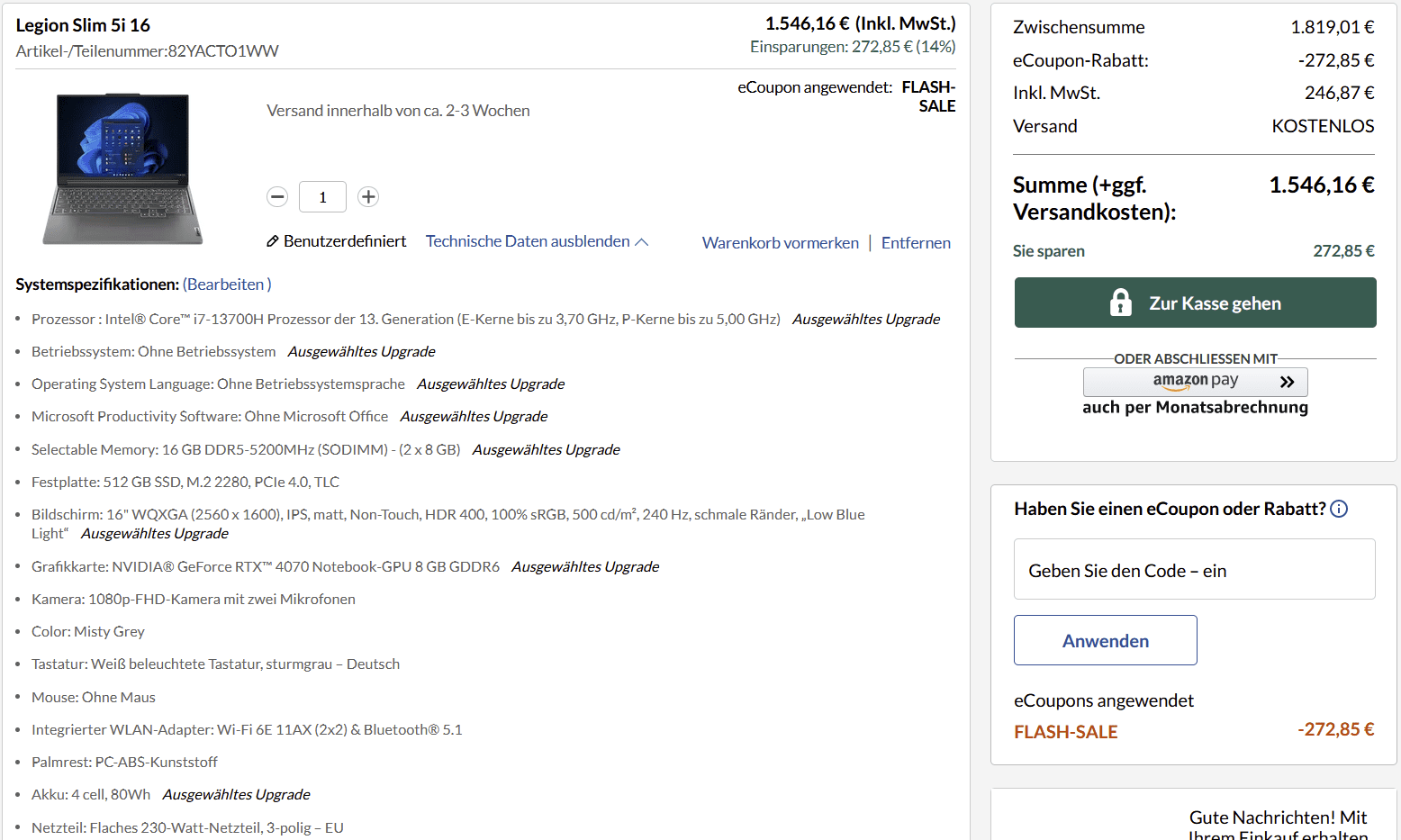Select the Palmrest PC-ABS-Kunststoff row
Image resolution: width=1401 pixels, height=840 pixels.
[124, 763]
